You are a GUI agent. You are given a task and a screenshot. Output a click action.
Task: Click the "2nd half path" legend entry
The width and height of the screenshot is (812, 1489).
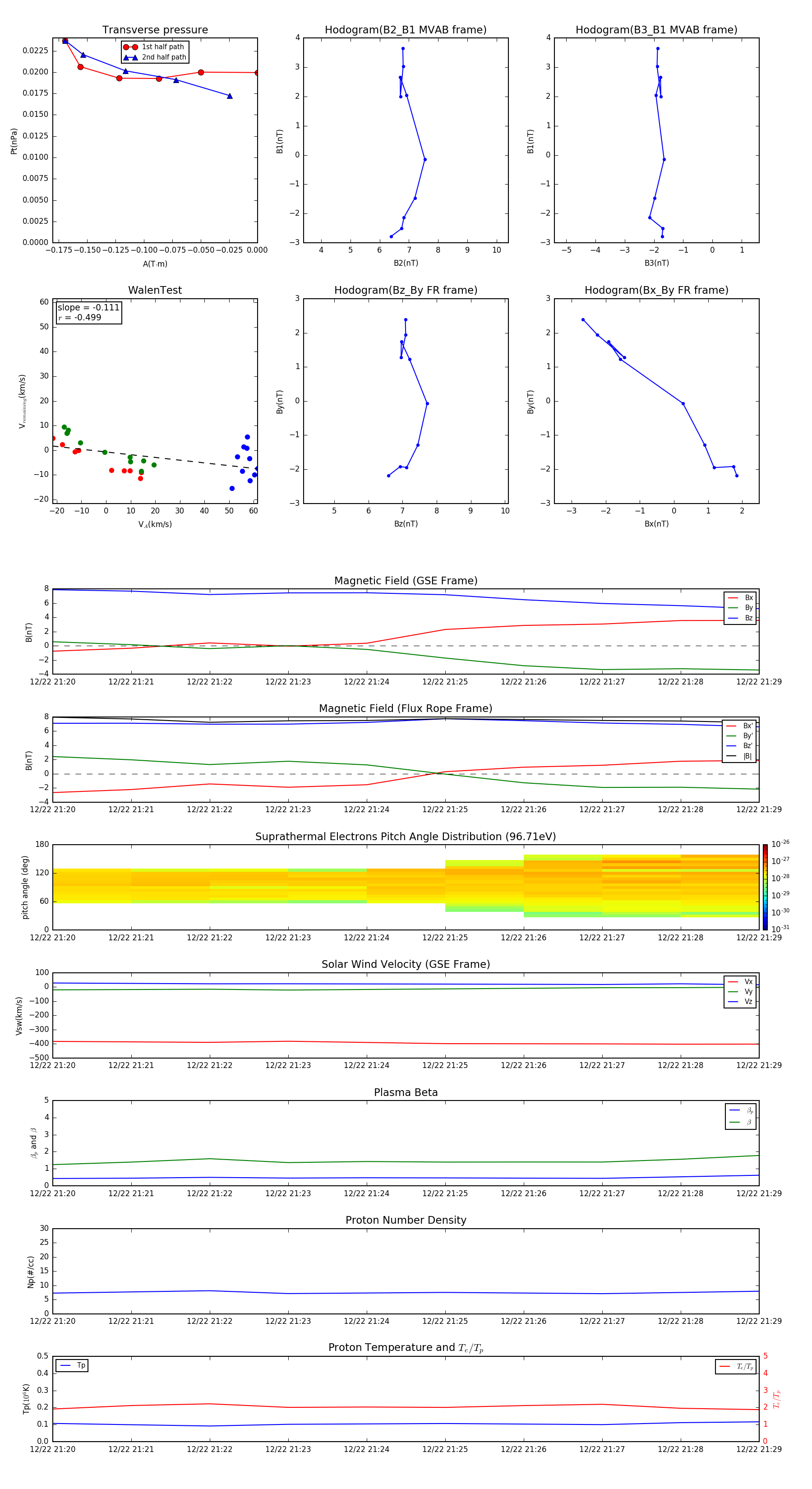[155, 57]
